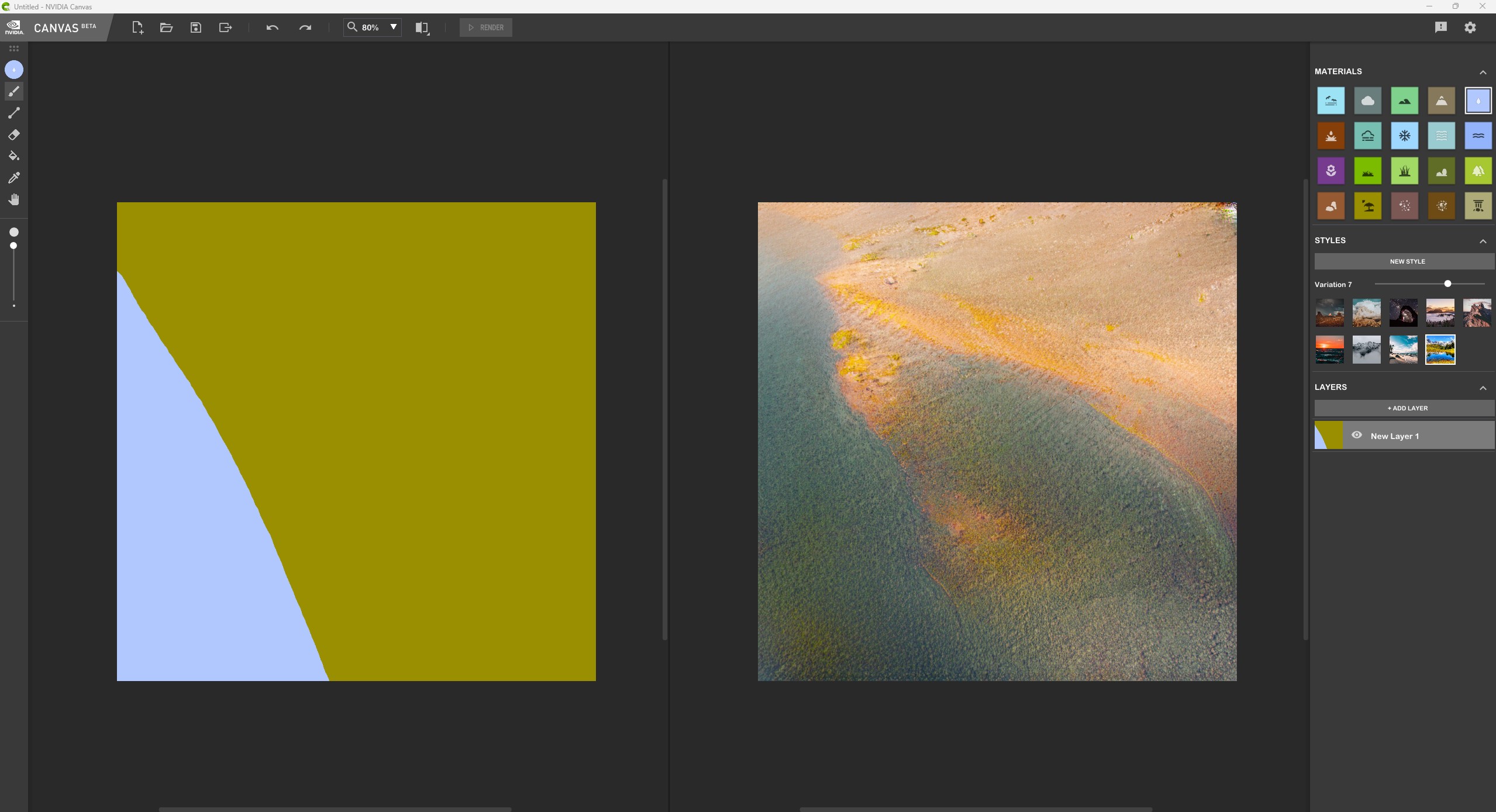Choose the green Hill material
Image resolution: width=1496 pixels, height=812 pixels.
[x=1405, y=101]
